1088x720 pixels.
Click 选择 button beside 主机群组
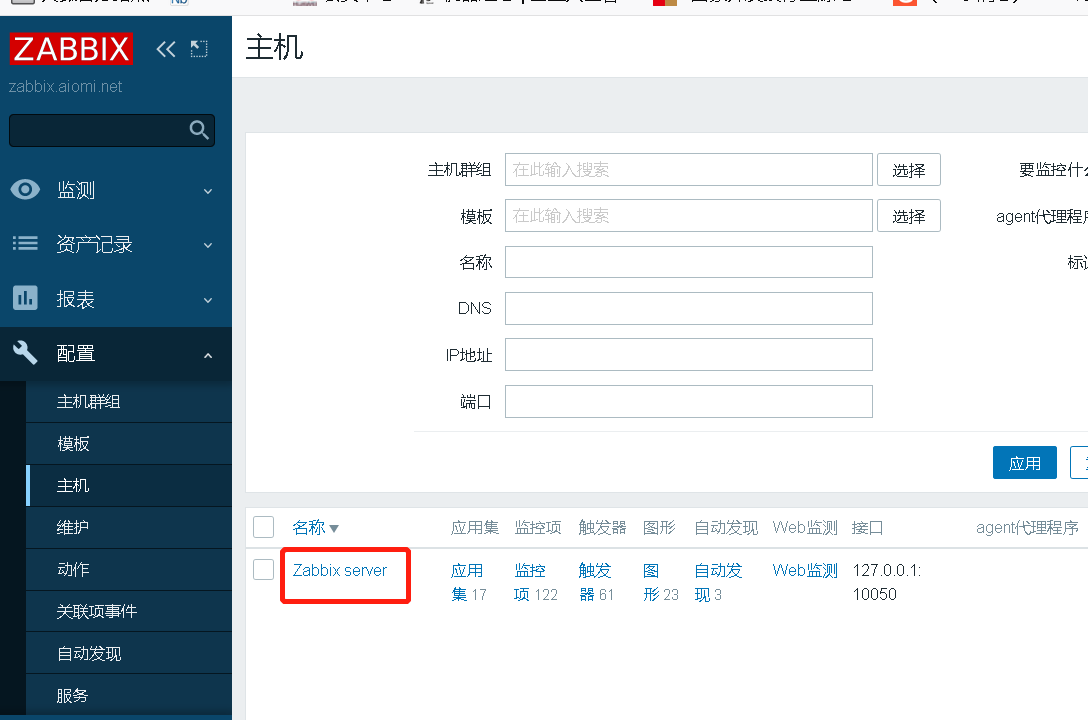[x=908, y=170]
